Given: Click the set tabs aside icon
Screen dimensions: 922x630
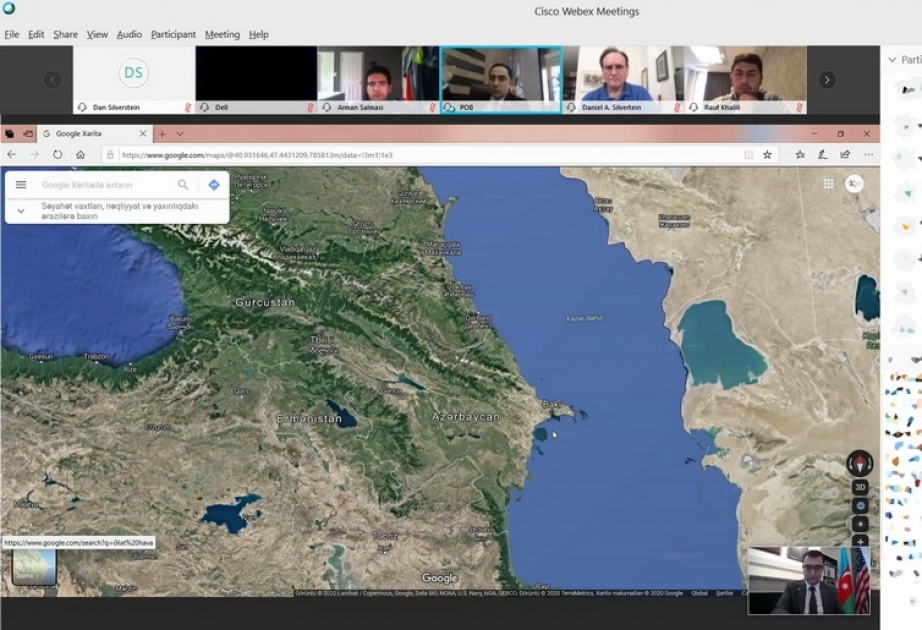Looking at the screenshot, I should (28, 134).
